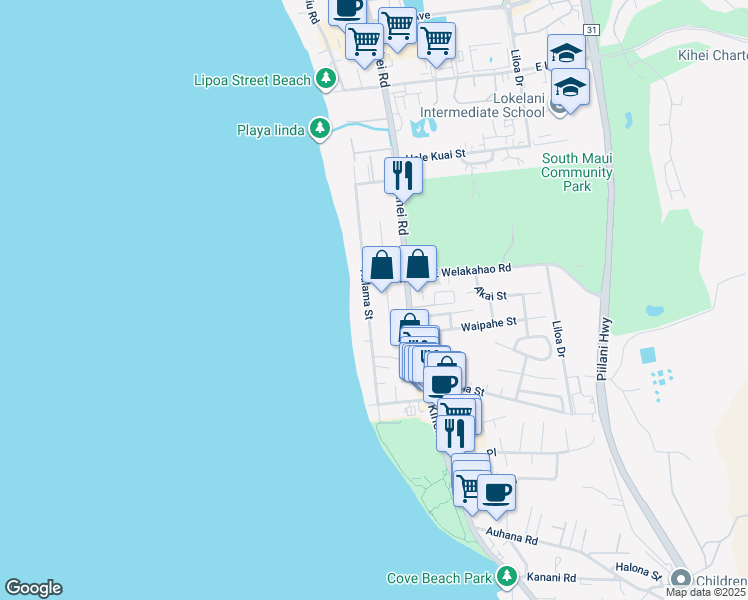Select the Kalama St label
Screen dimensions: 748x600
(366, 295)
